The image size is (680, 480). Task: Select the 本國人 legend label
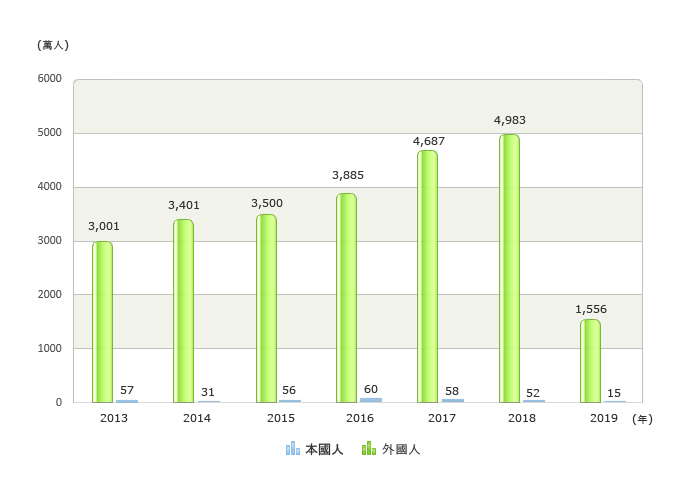[x=324, y=450]
